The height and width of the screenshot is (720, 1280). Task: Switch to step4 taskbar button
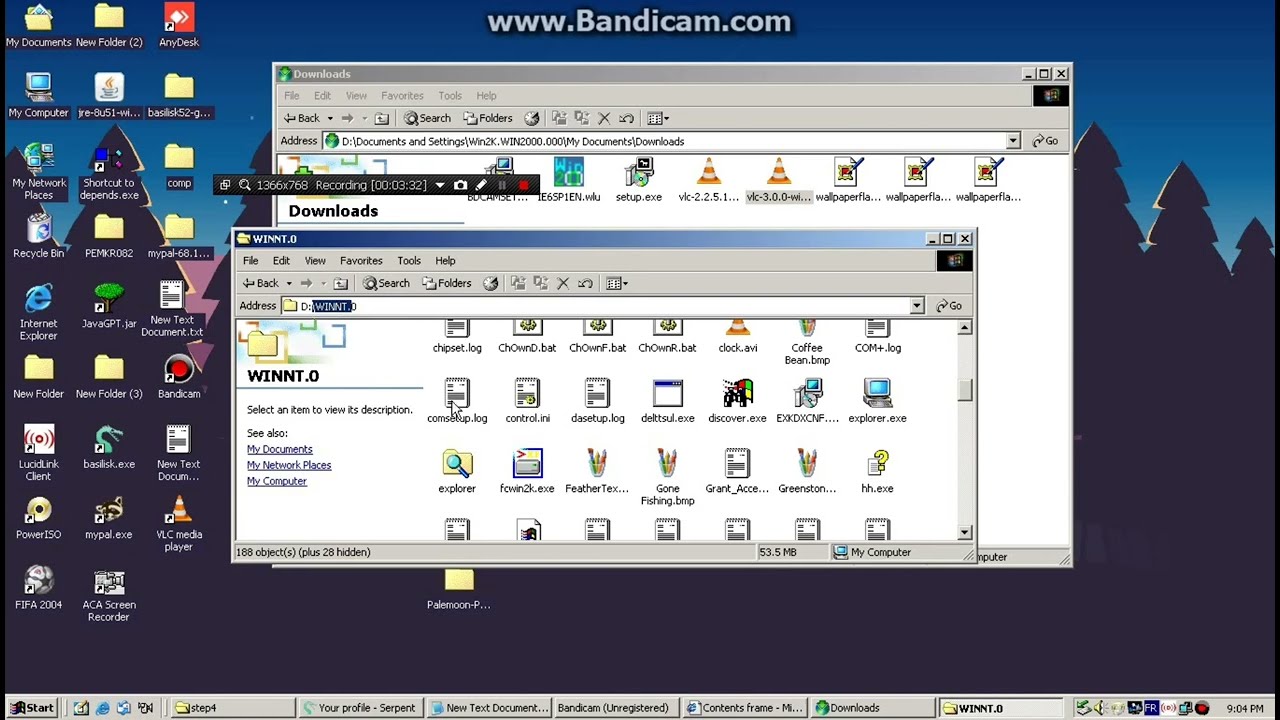click(x=234, y=708)
